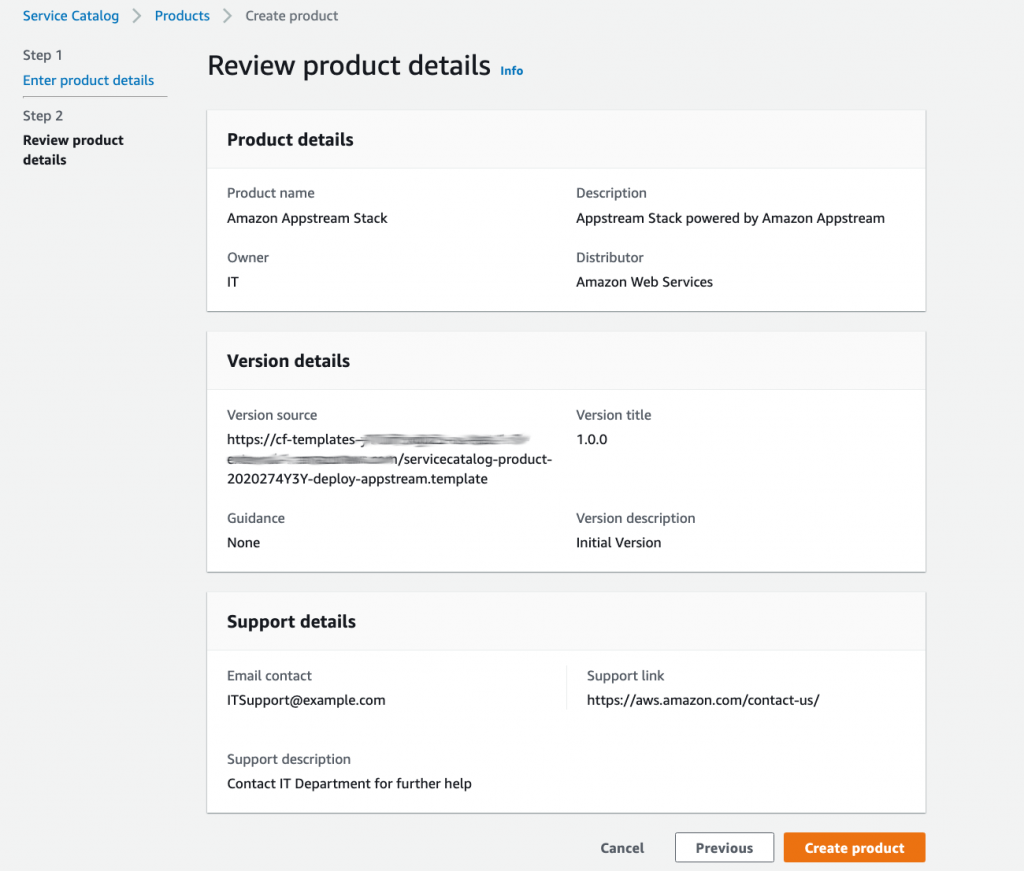Select the email contact ITSupport@example.com
Screen dimensions: 1024x871
305,700
